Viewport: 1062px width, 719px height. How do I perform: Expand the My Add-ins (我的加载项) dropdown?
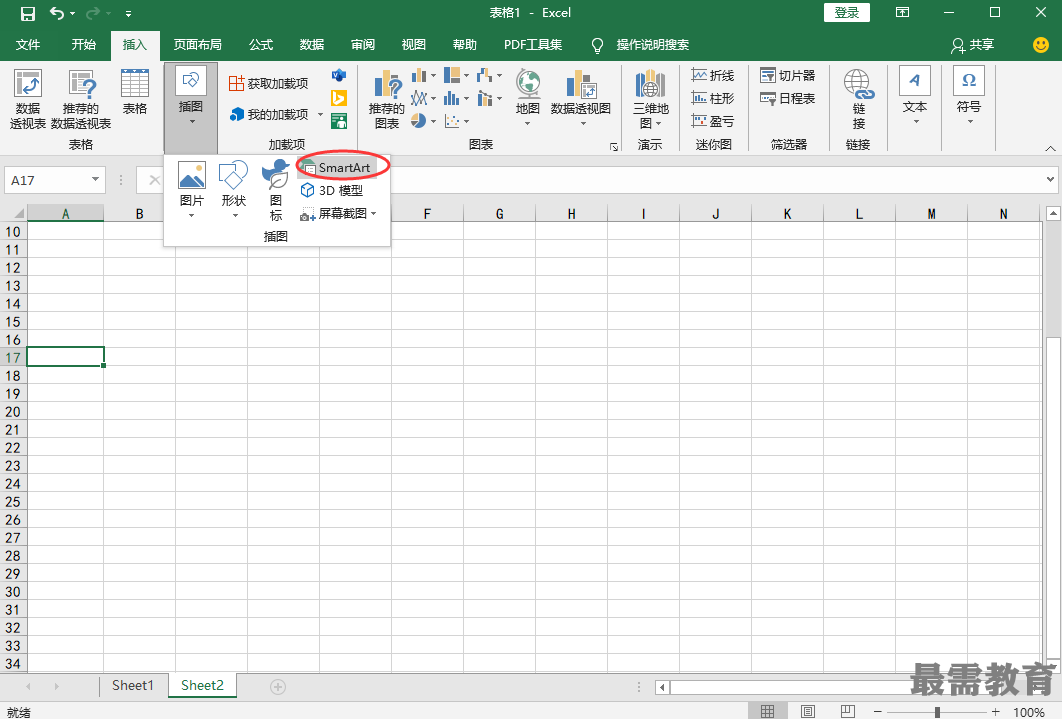point(320,114)
